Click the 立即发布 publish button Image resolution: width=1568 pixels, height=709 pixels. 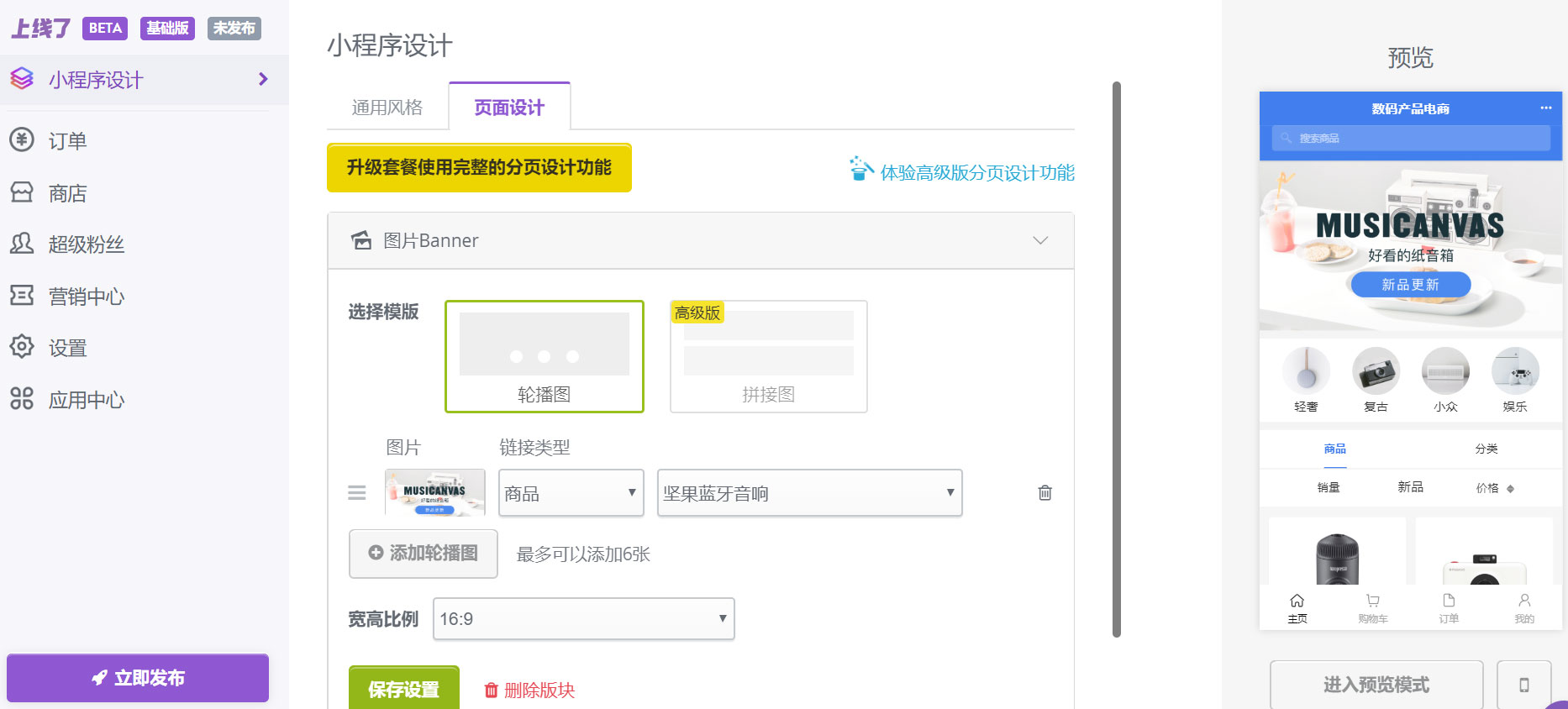point(138,678)
